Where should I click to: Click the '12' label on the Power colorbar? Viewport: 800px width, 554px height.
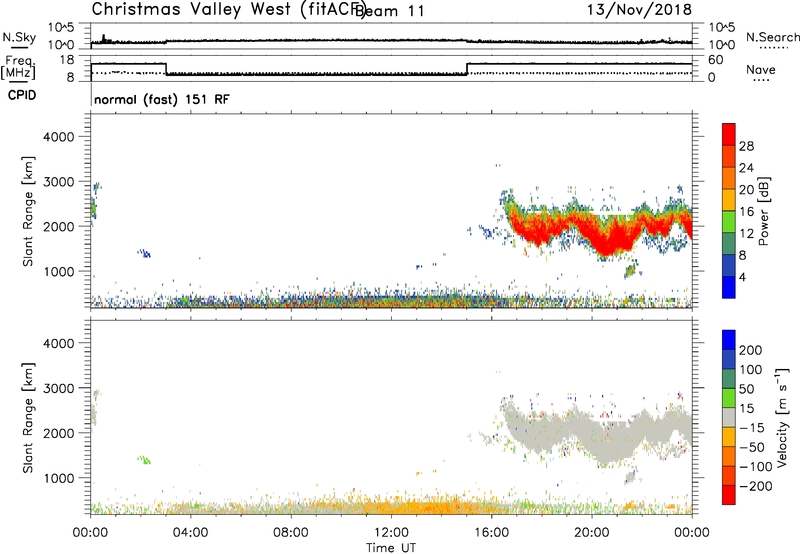(746, 234)
